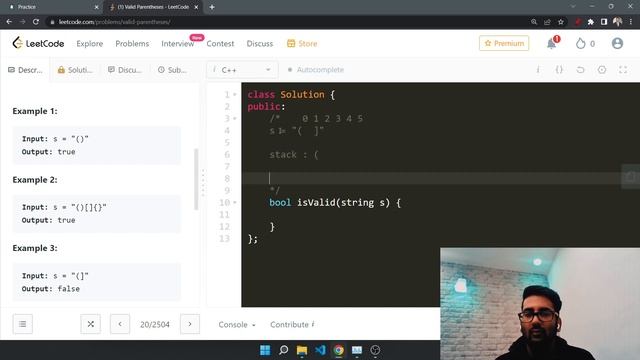The image size is (640, 360).
Task: Switch to the Solution tab
Action: point(75,70)
